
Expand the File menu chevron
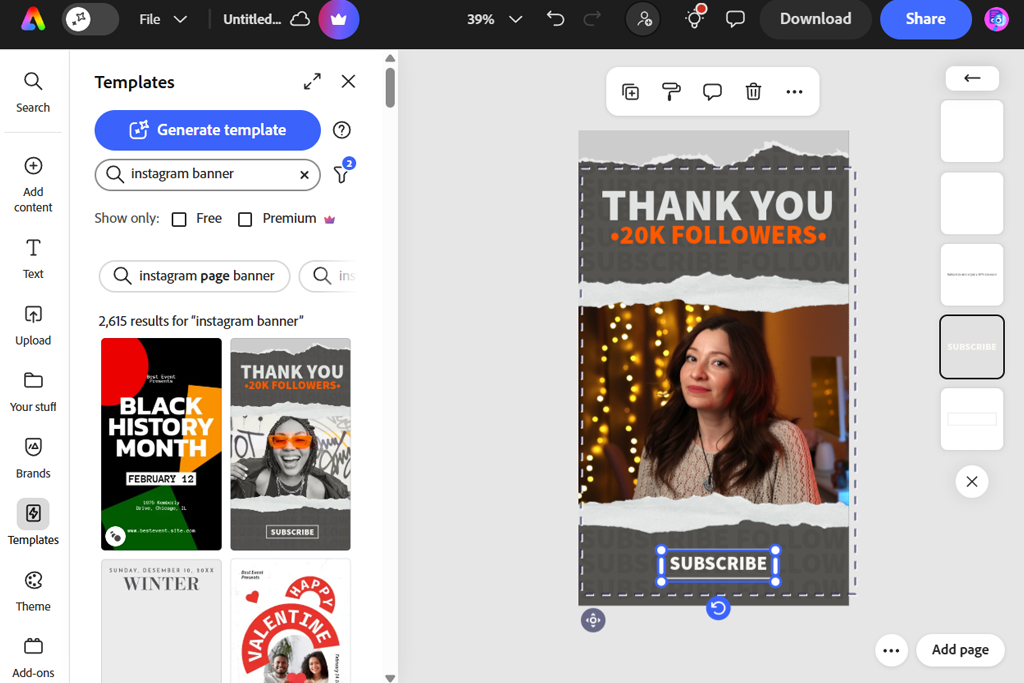pos(180,20)
